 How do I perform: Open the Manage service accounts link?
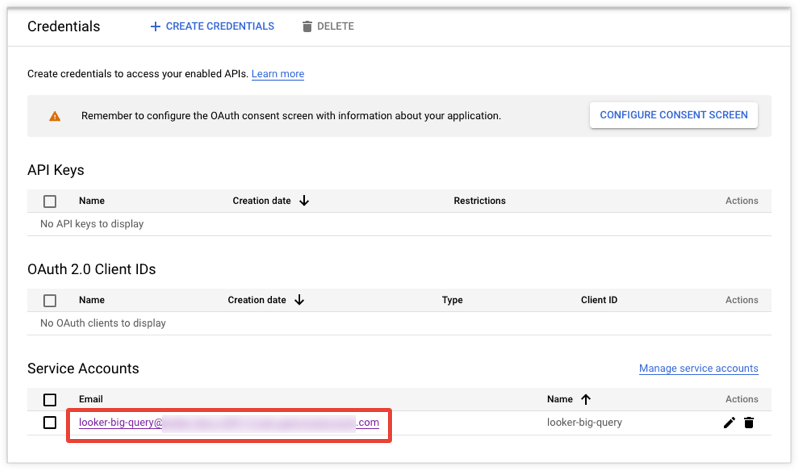[698, 368]
